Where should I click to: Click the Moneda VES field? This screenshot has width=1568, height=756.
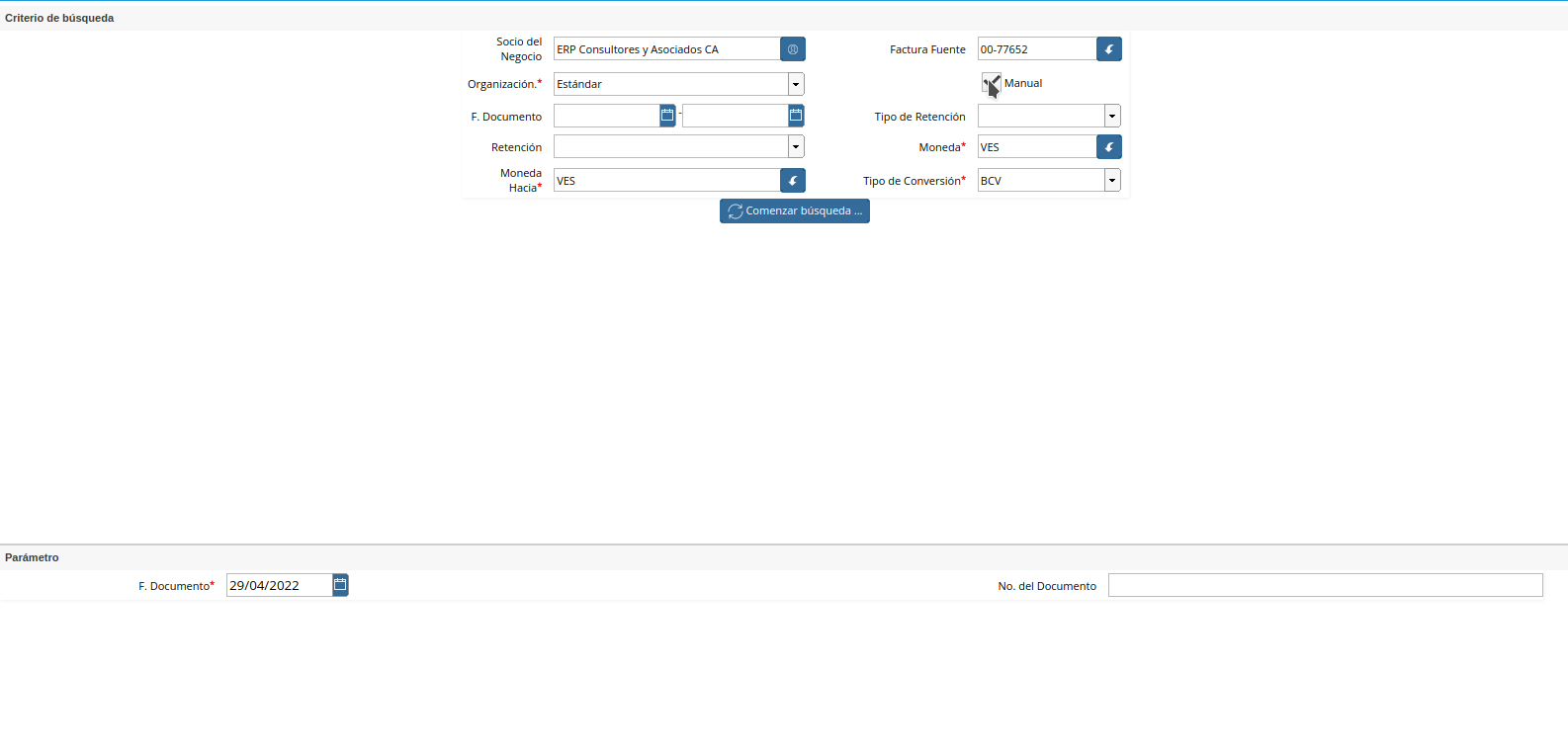(1037, 147)
